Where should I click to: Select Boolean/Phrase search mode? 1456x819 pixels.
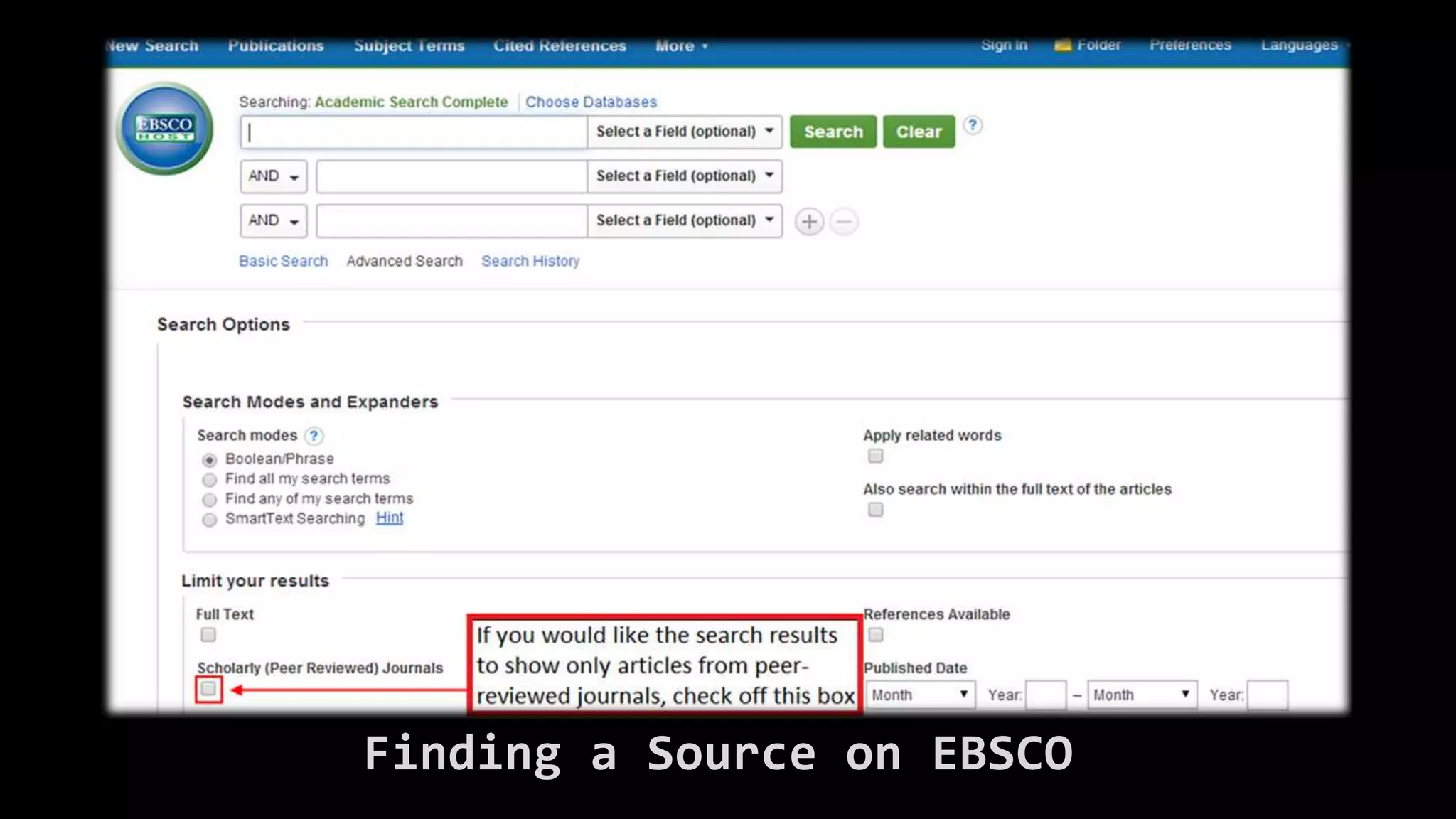pyautogui.click(x=209, y=459)
